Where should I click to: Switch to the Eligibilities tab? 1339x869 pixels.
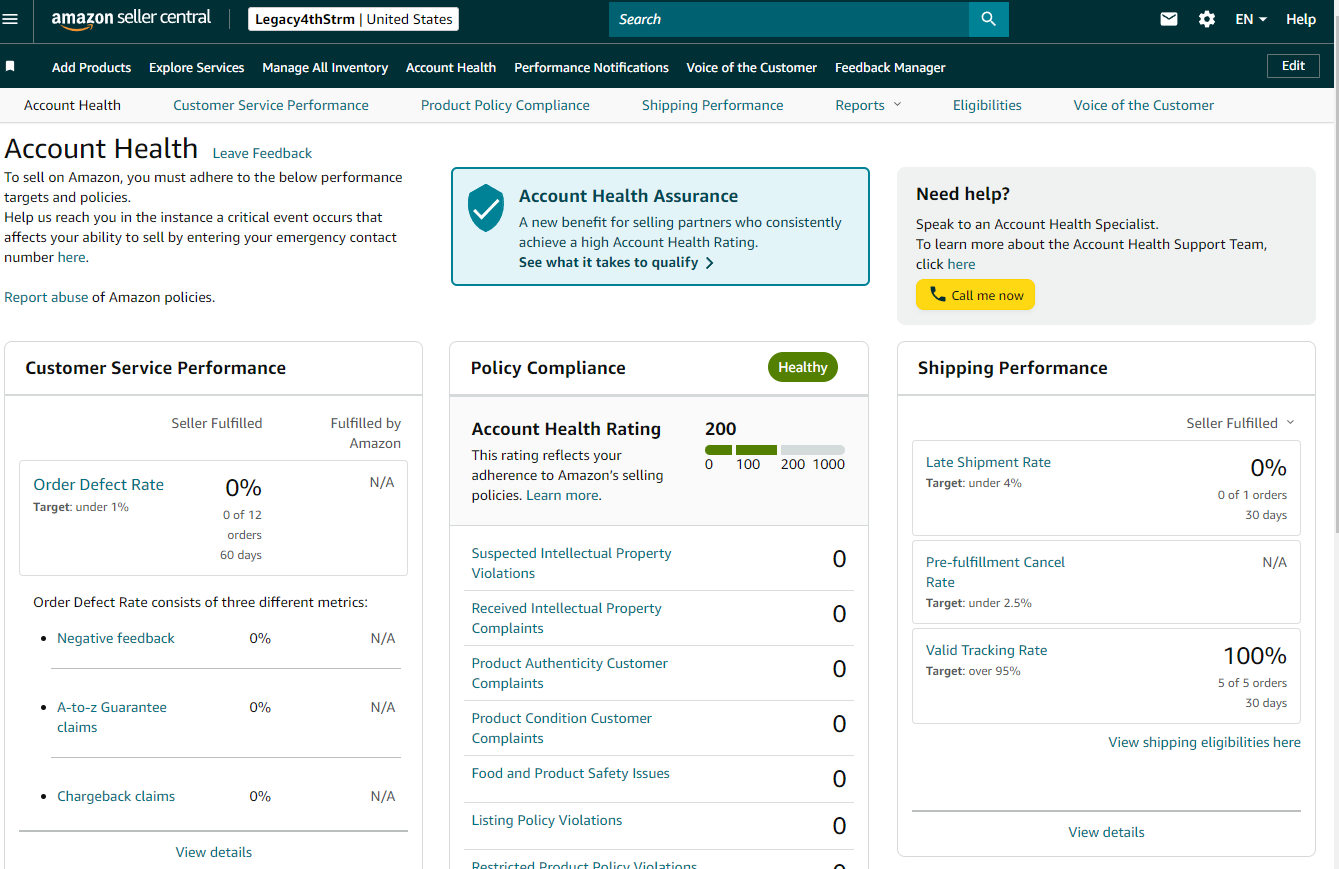coord(987,105)
